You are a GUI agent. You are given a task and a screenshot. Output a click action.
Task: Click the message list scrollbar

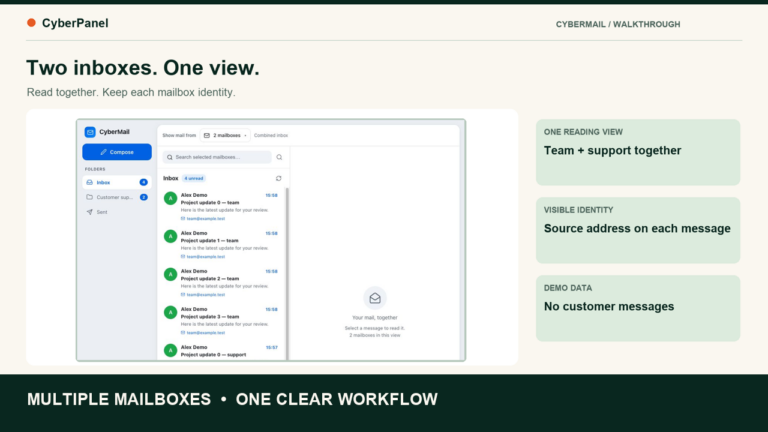click(x=287, y=273)
